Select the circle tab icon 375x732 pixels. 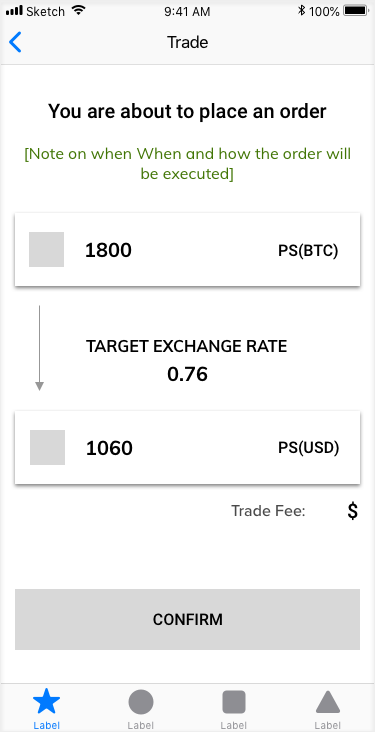141,703
